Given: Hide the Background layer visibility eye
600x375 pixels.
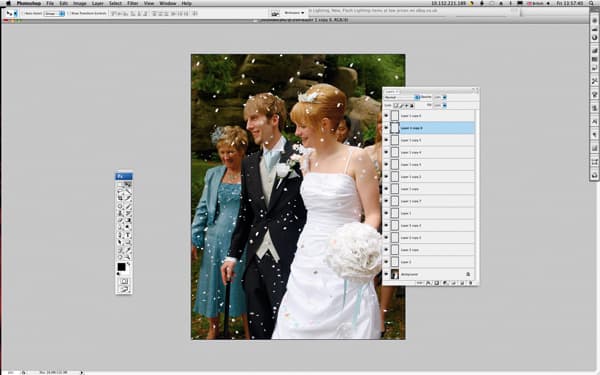Looking at the screenshot, I should point(386,274).
